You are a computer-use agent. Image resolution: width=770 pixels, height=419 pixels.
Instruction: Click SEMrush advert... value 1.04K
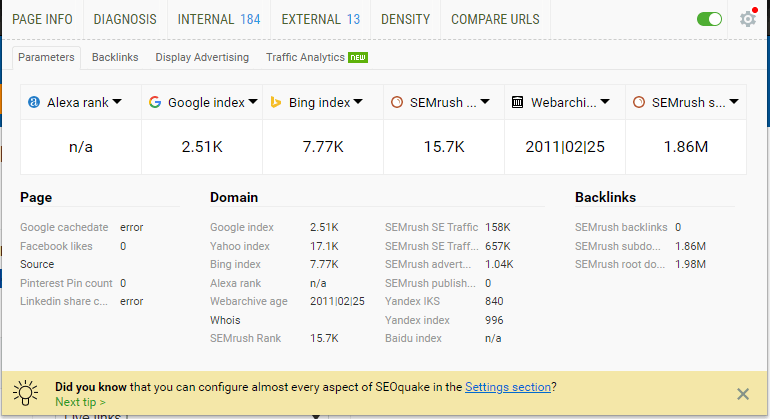point(499,264)
